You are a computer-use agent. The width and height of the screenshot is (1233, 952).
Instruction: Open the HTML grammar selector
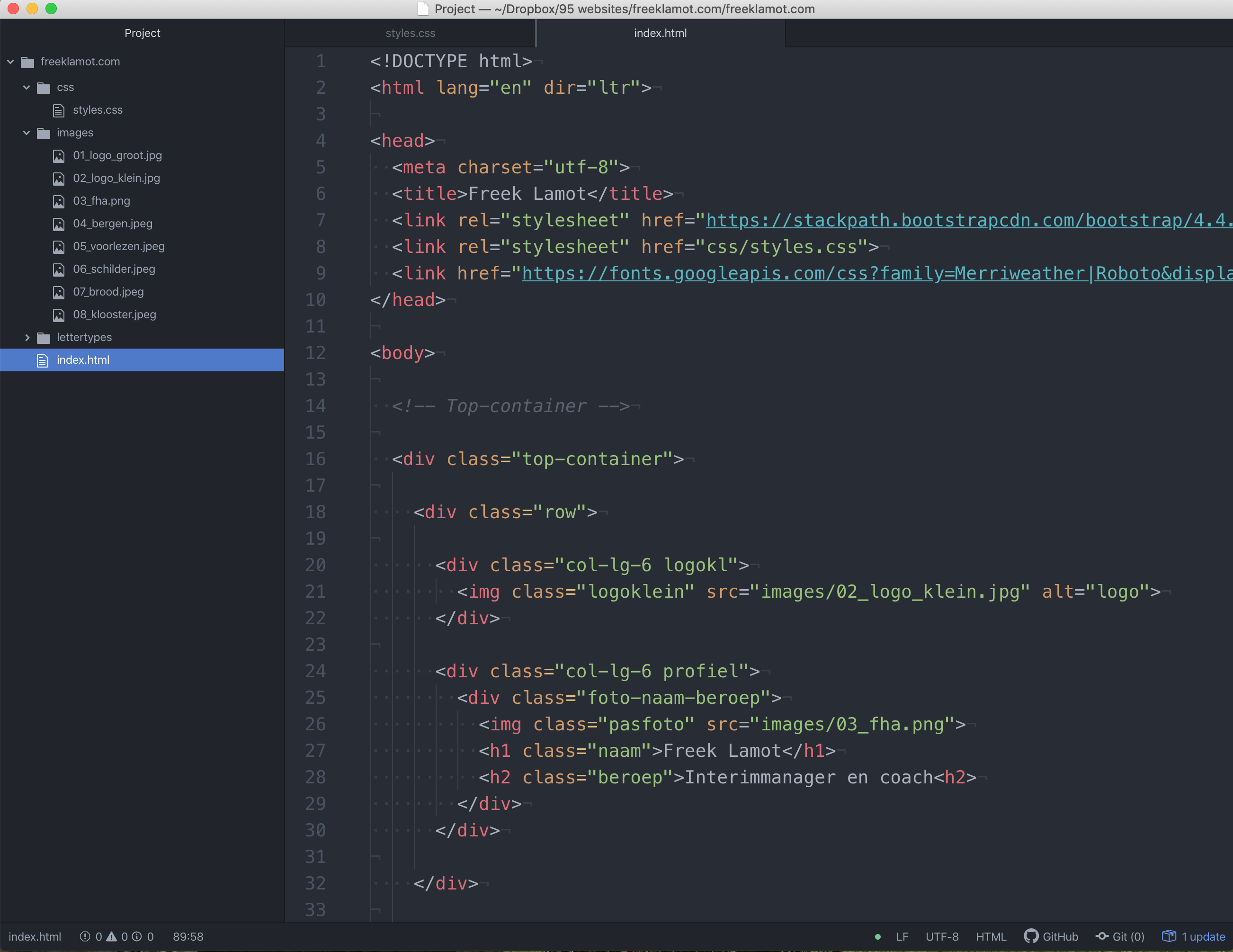click(x=991, y=936)
